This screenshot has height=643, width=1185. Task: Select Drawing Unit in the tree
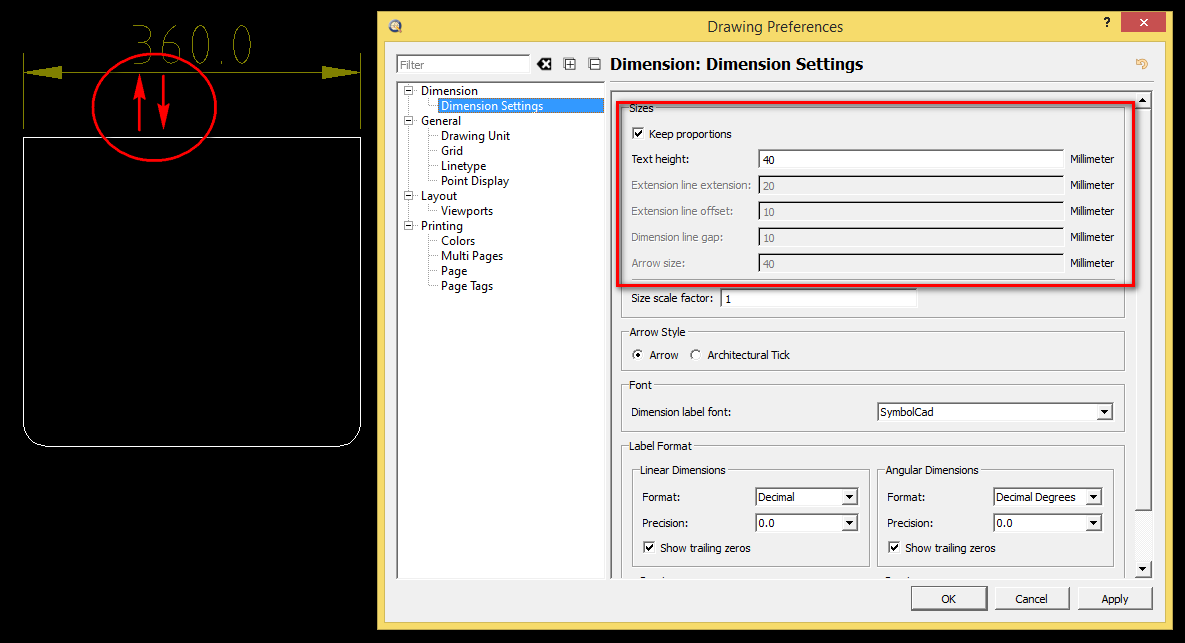click(x=475, y=136)
